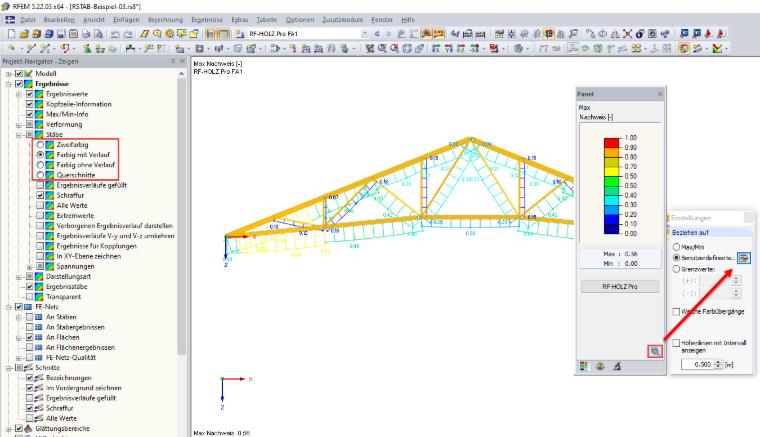Open the Hilfe menu
This screenshot has width=760, height=437.
(408, 20)
